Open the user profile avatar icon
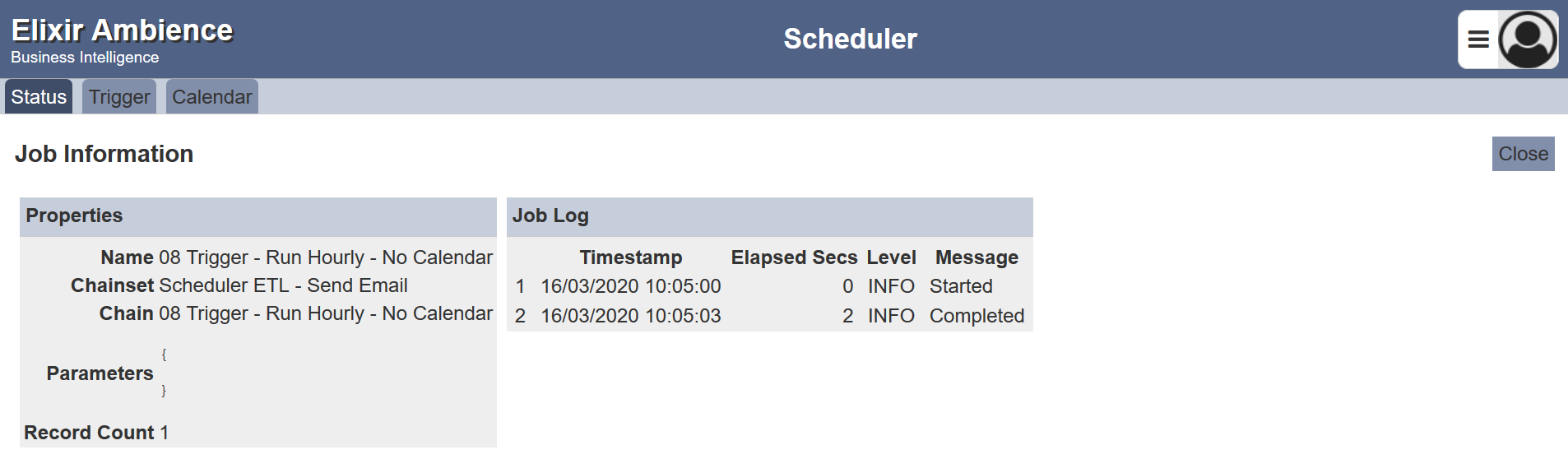1568x459 pixels. [x=1528, y=39]
